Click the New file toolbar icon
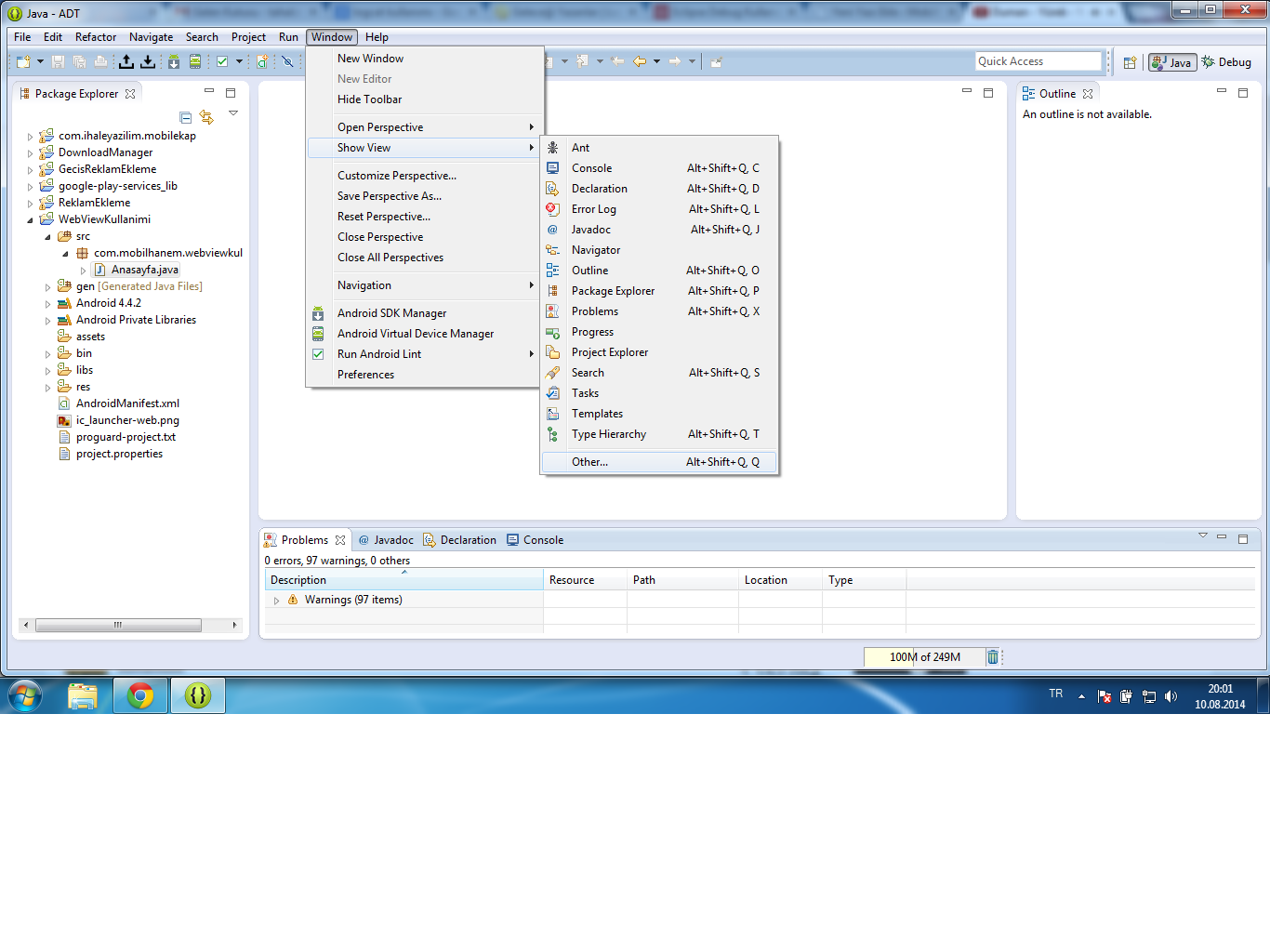This screenshot has width=1270, height=952. click(x=23, y=61)
